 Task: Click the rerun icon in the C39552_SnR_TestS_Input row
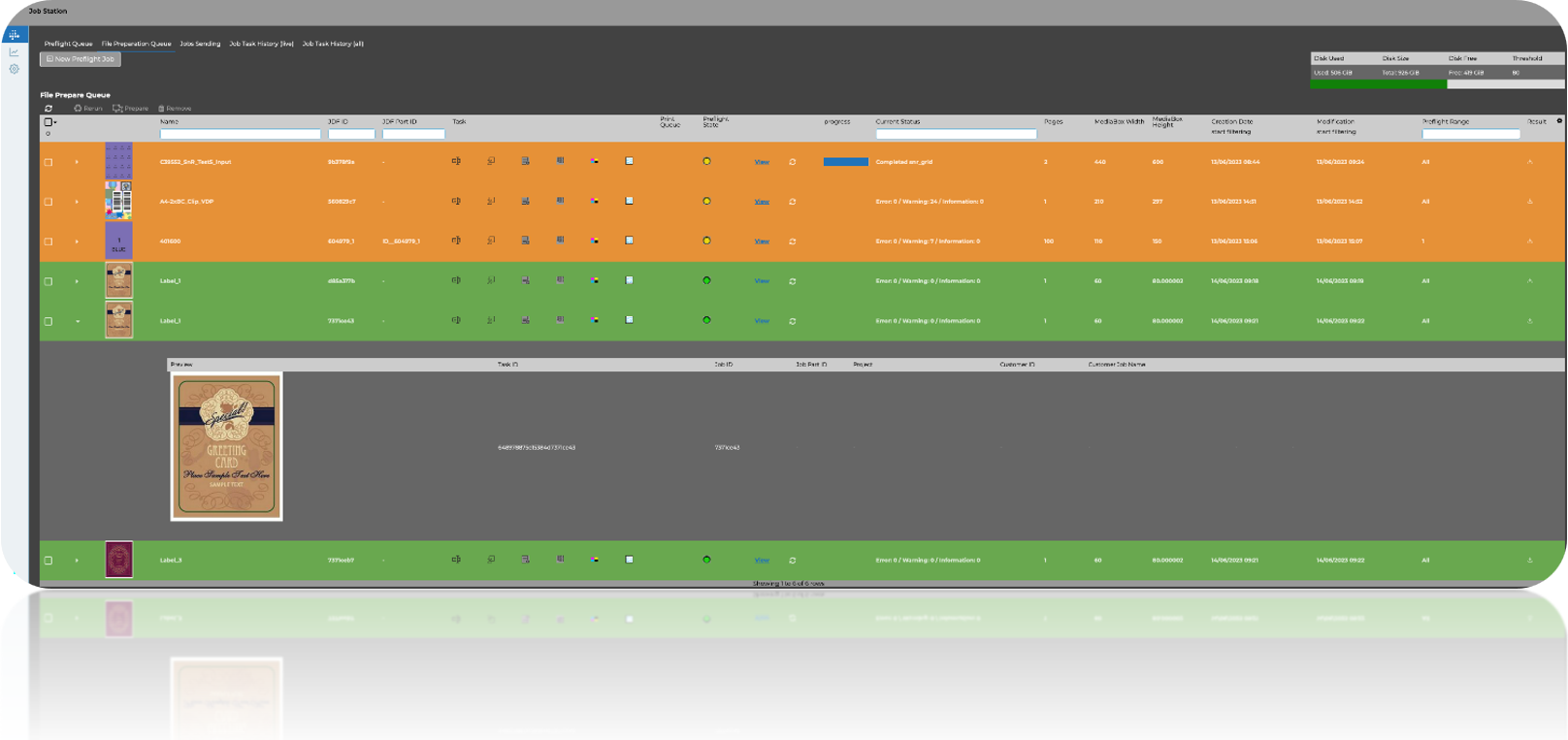click(x=793, y=162)
